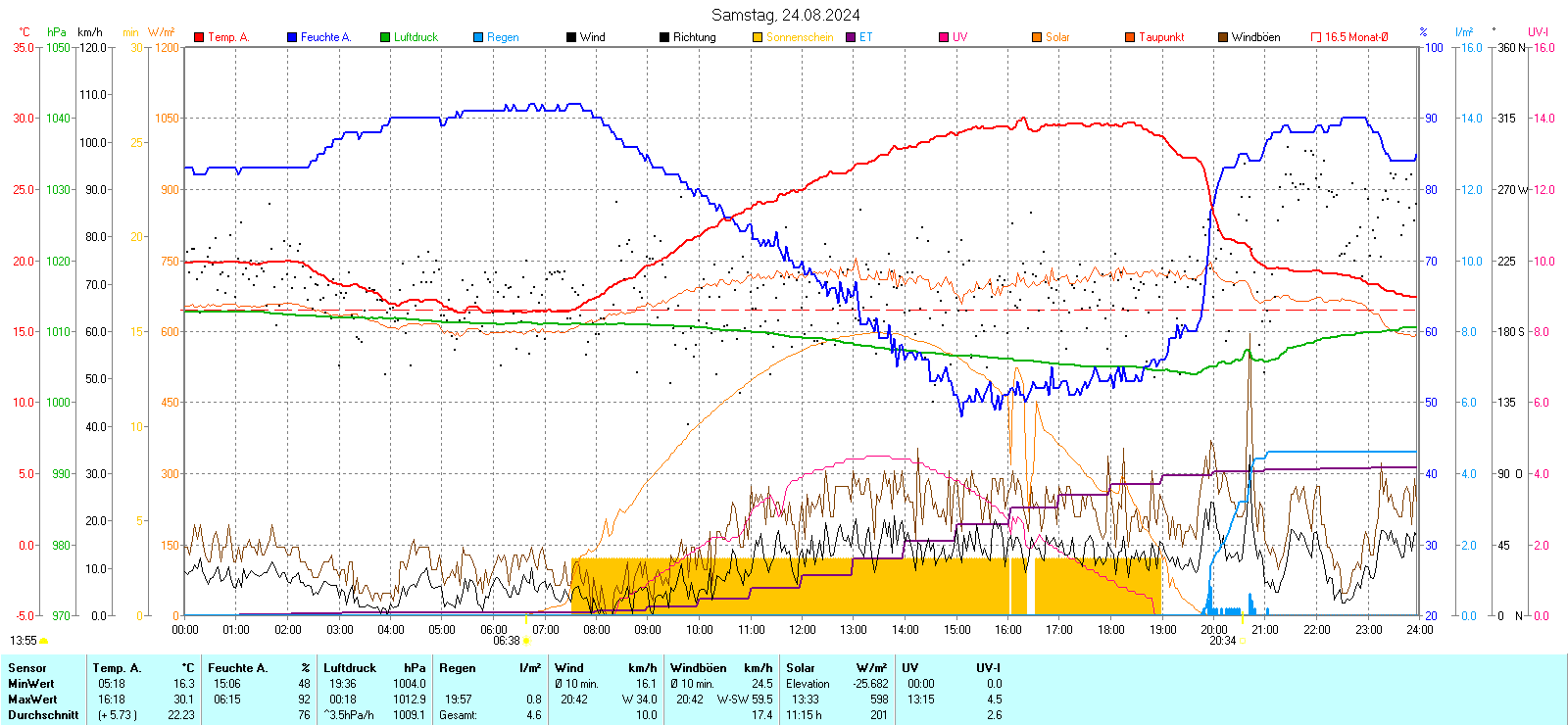Click the purple ET legend square
This screenshot has height=725, width=1568.
[851, 37]
